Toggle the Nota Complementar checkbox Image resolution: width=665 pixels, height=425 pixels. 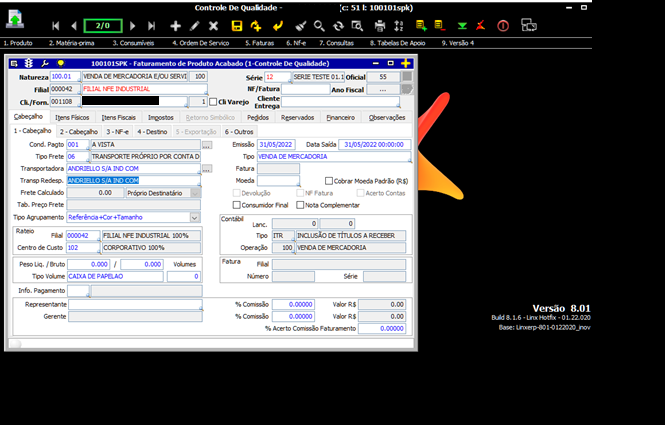click(x=301, y=205)
